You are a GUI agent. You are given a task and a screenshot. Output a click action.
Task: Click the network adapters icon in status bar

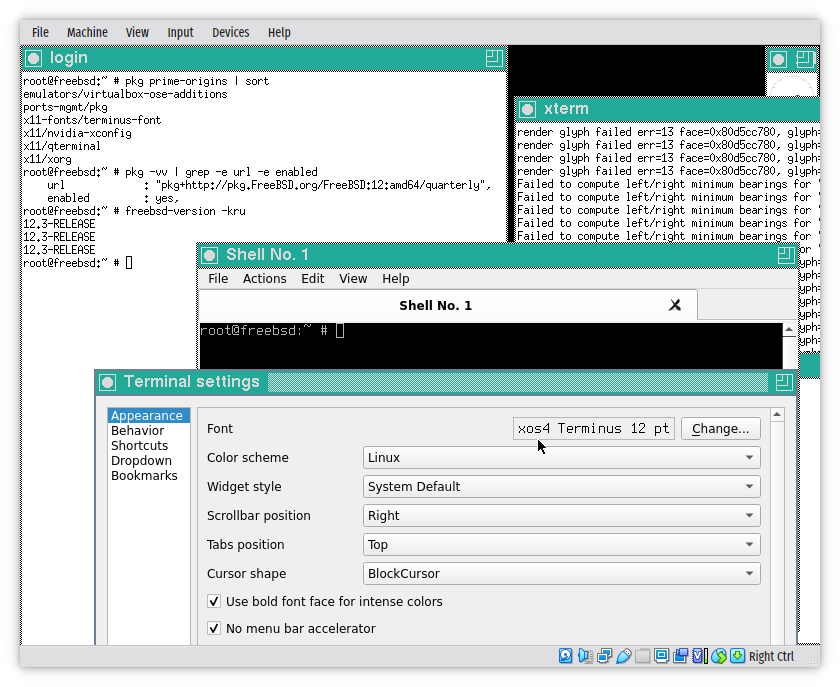click(x=604, y=656)
